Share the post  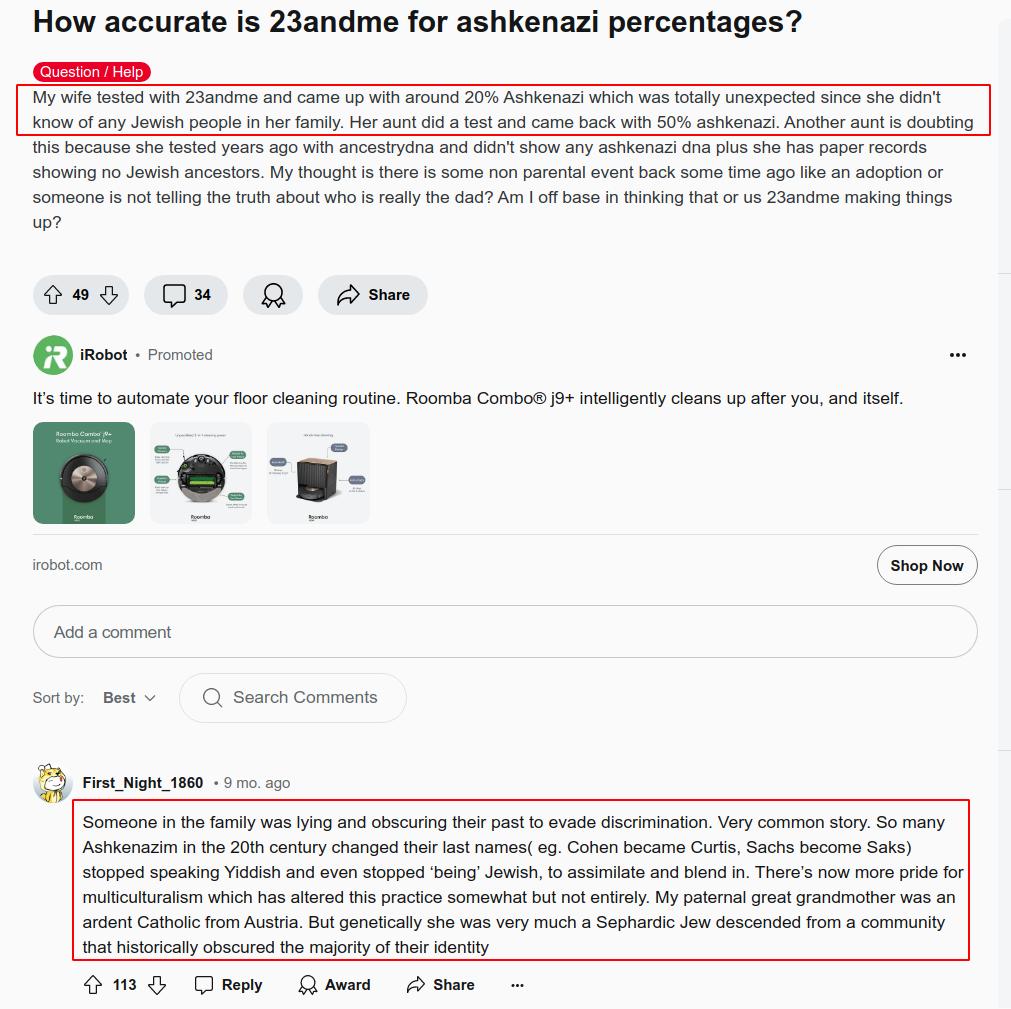[x=373, y=295]
